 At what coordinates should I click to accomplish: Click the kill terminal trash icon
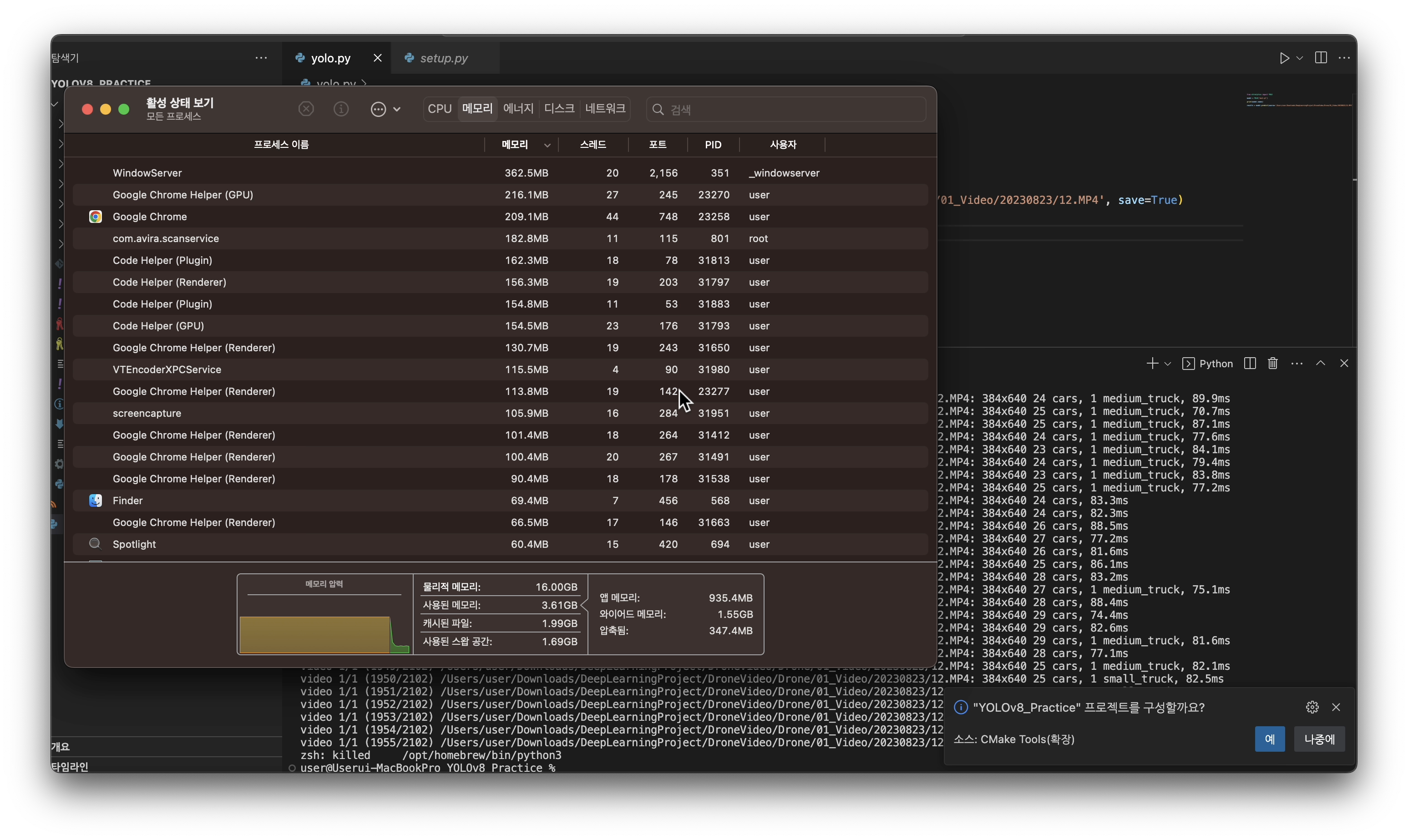tap(1273, 364)
